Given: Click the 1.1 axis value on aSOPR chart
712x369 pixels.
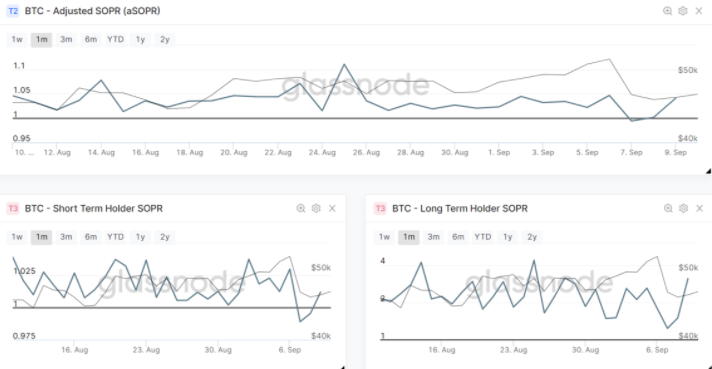Looking at the screenshot, I should (x=19, y=66).
